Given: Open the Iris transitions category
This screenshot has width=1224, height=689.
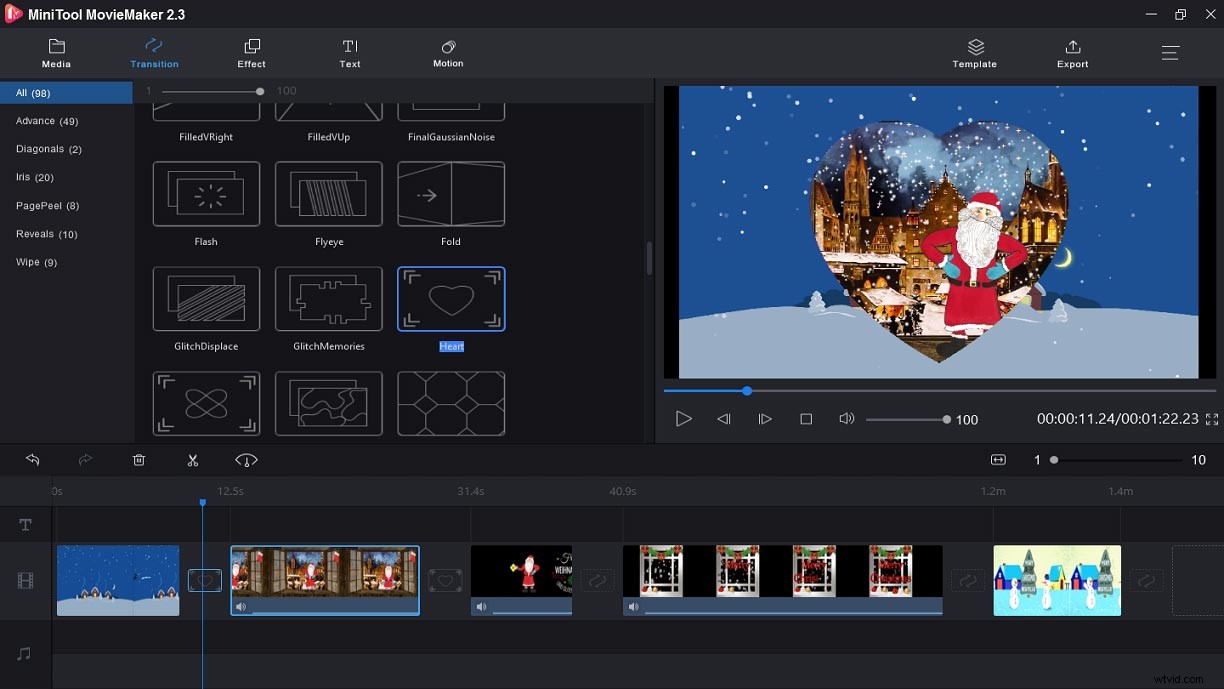Looking at the screenshot, I should click(33, 177).
